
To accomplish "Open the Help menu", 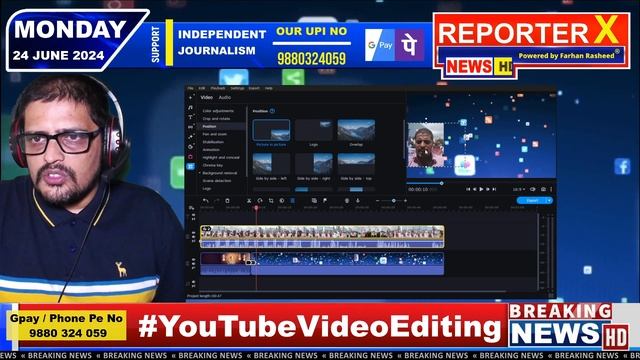I will 268,88.
